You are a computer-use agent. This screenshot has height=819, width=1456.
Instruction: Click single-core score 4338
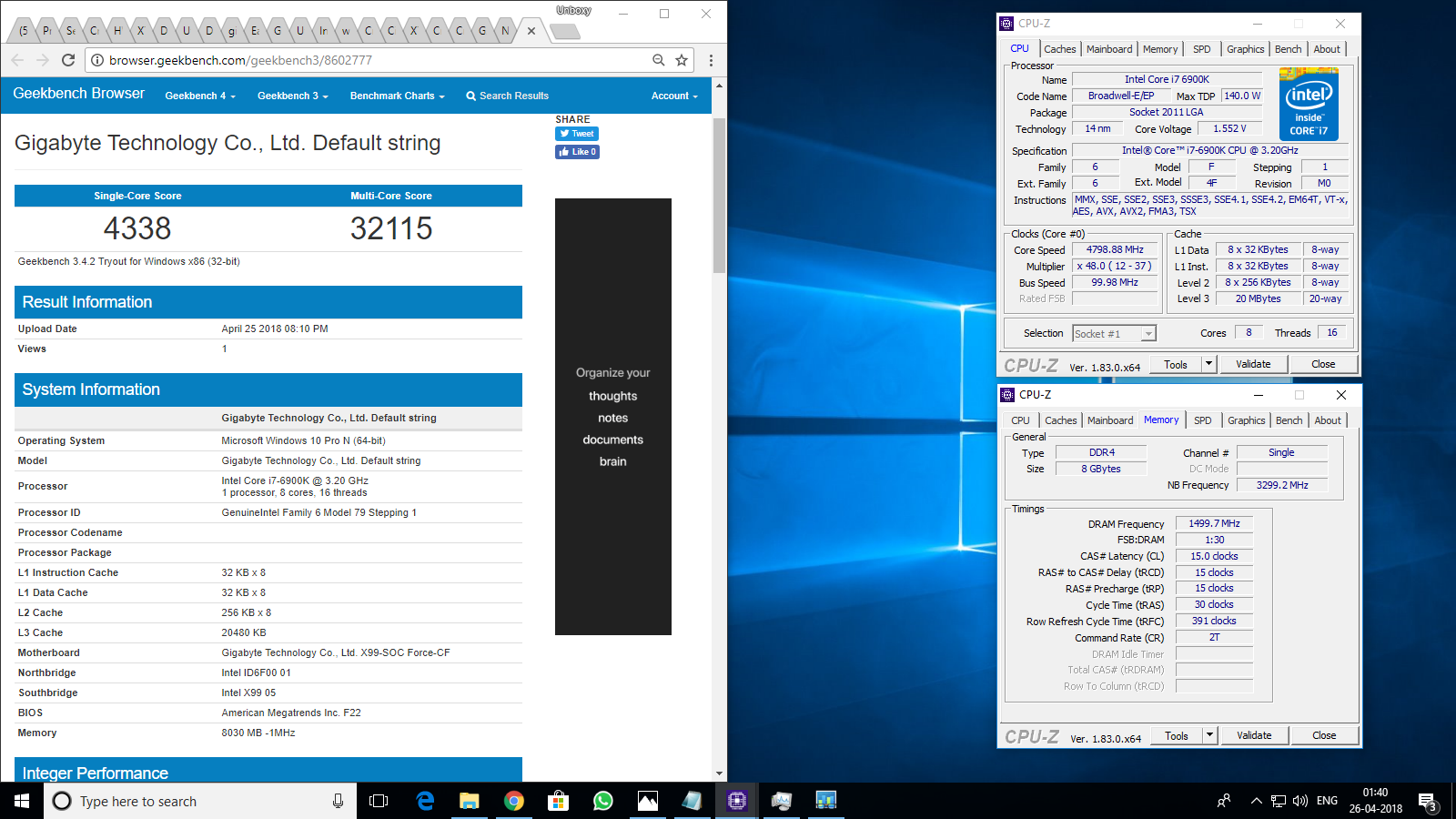(137, 228)
